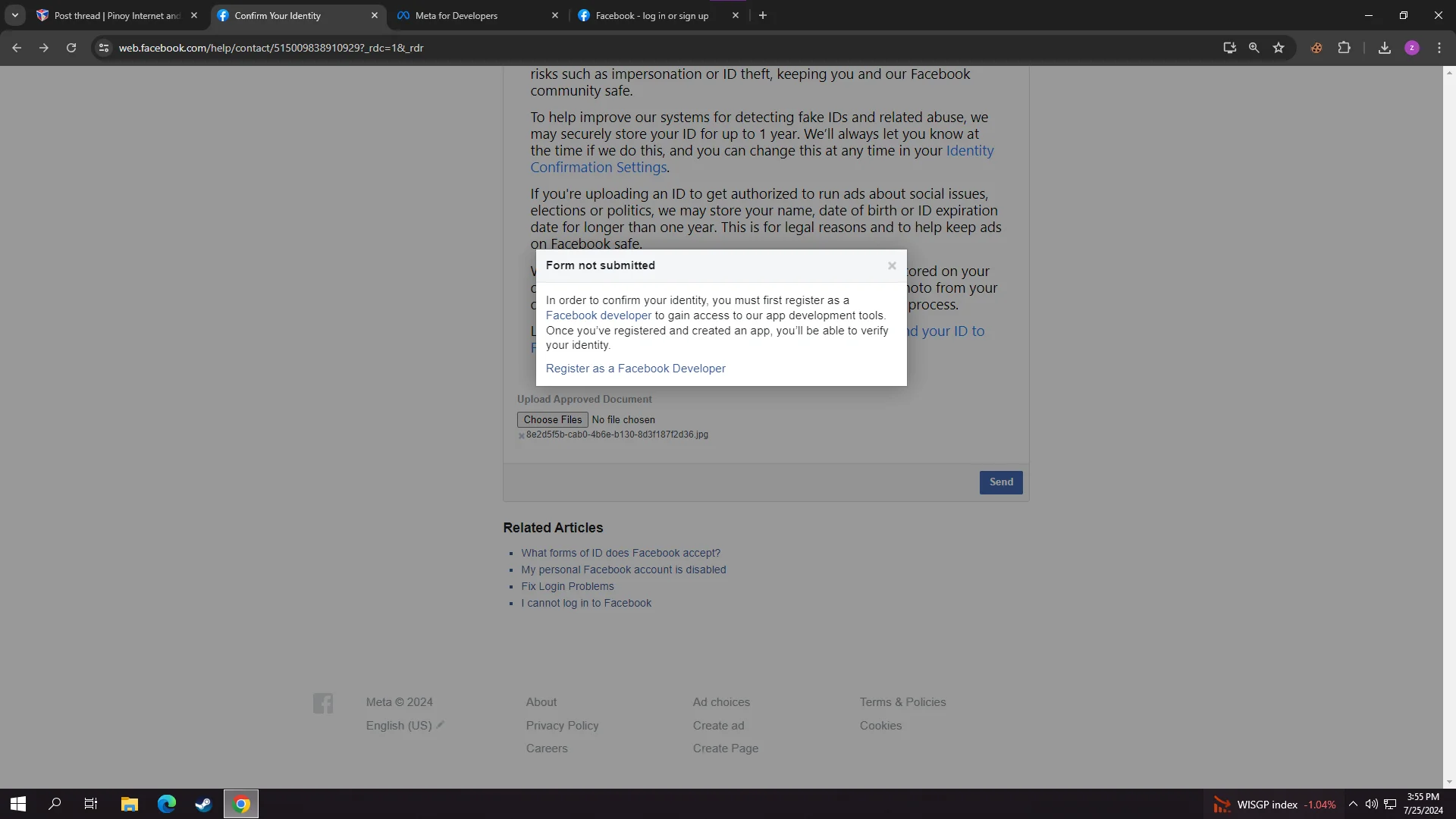Open My personal Facebook account is disabled

tap(623, 570)
